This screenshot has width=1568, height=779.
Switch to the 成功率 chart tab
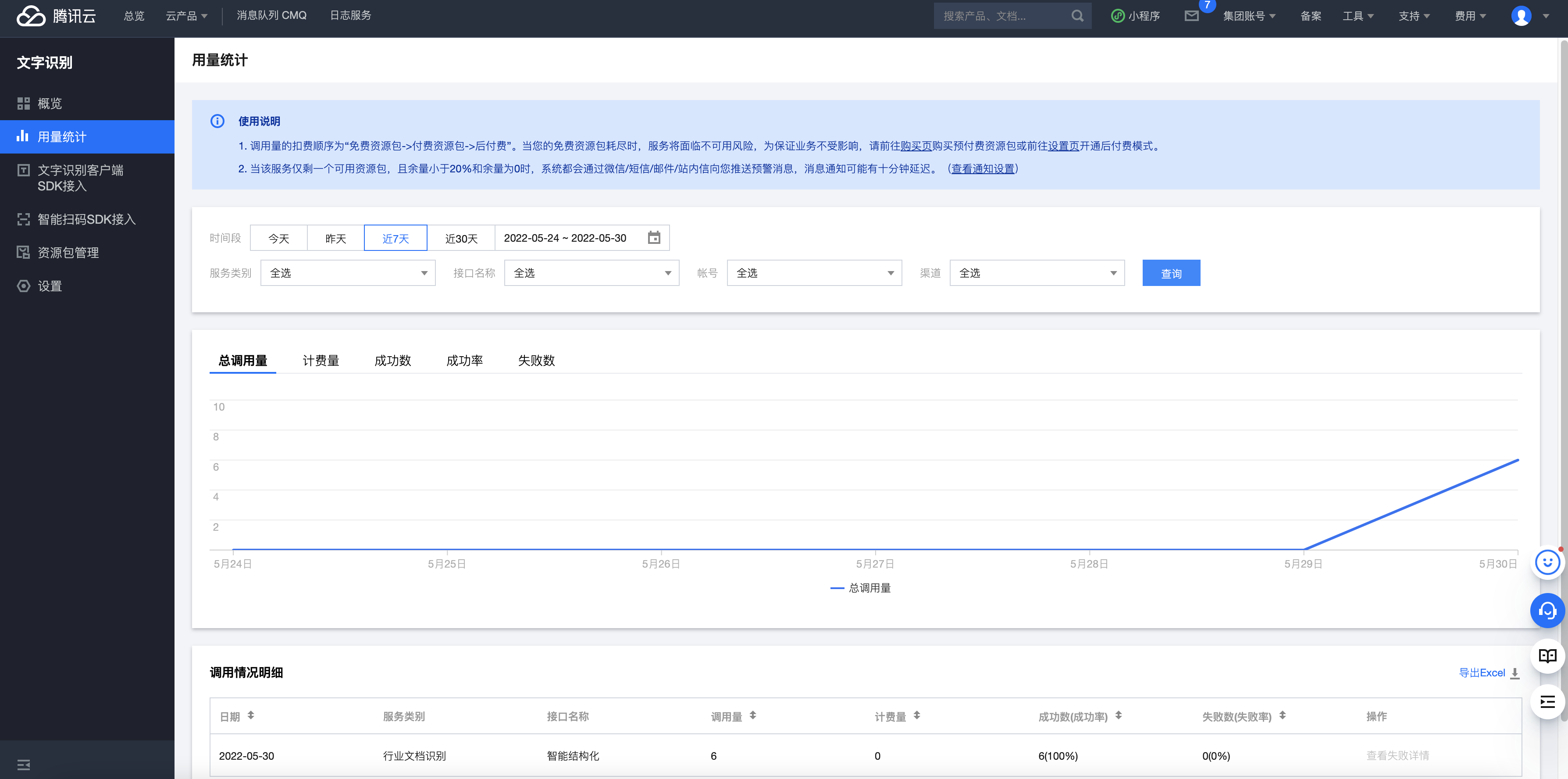tap(464, 361)
